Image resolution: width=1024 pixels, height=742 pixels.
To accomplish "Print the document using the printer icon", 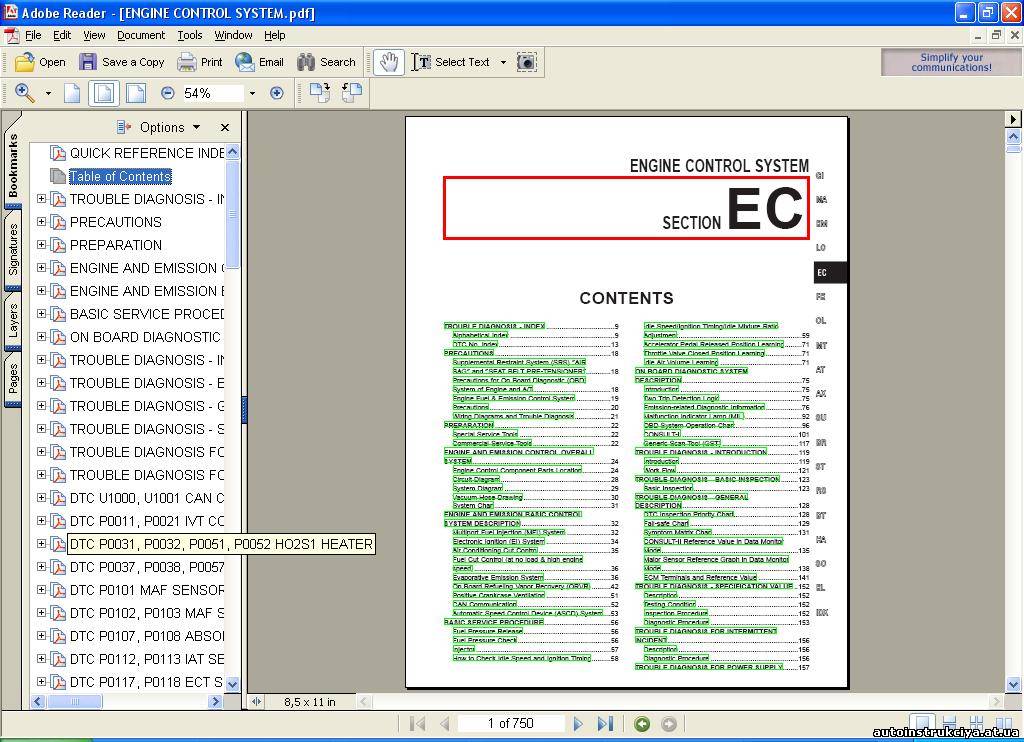I will (x=187, y=62).
